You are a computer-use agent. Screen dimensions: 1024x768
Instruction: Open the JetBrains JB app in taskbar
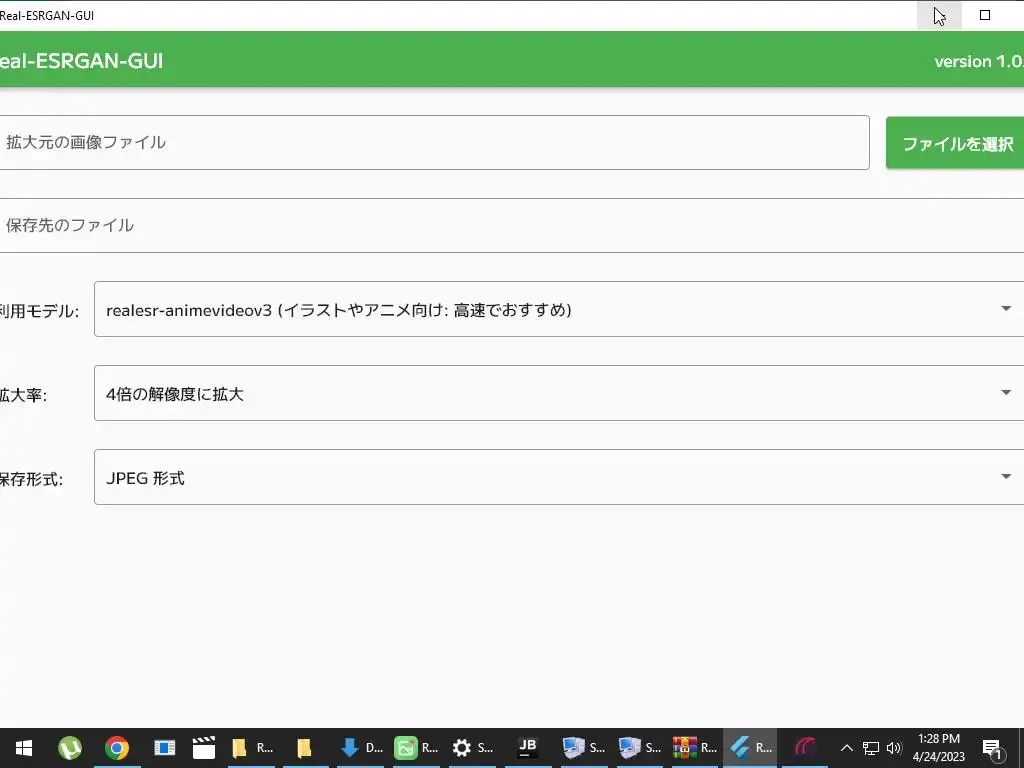click(528, 748)
